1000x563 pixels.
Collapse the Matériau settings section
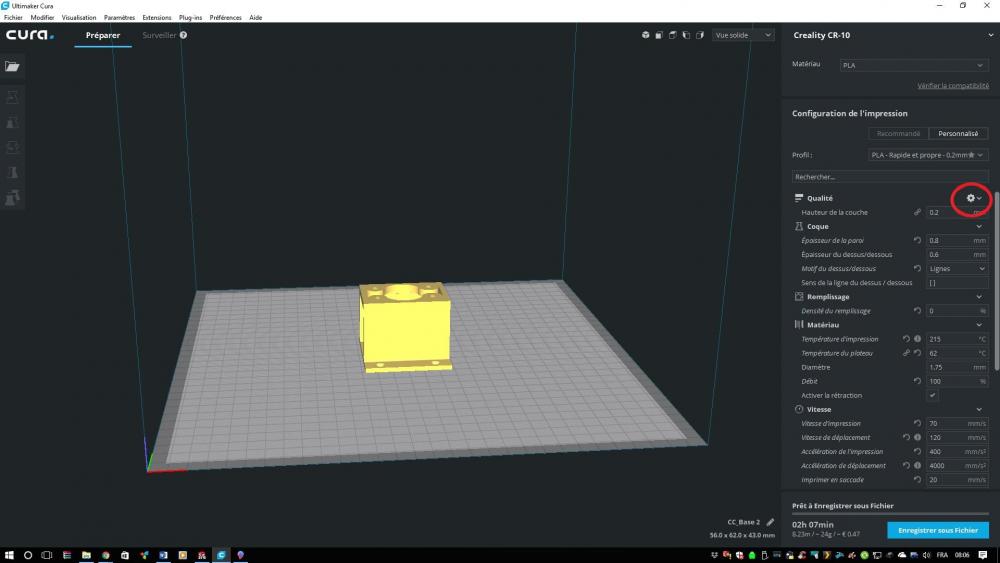[979, 325]
